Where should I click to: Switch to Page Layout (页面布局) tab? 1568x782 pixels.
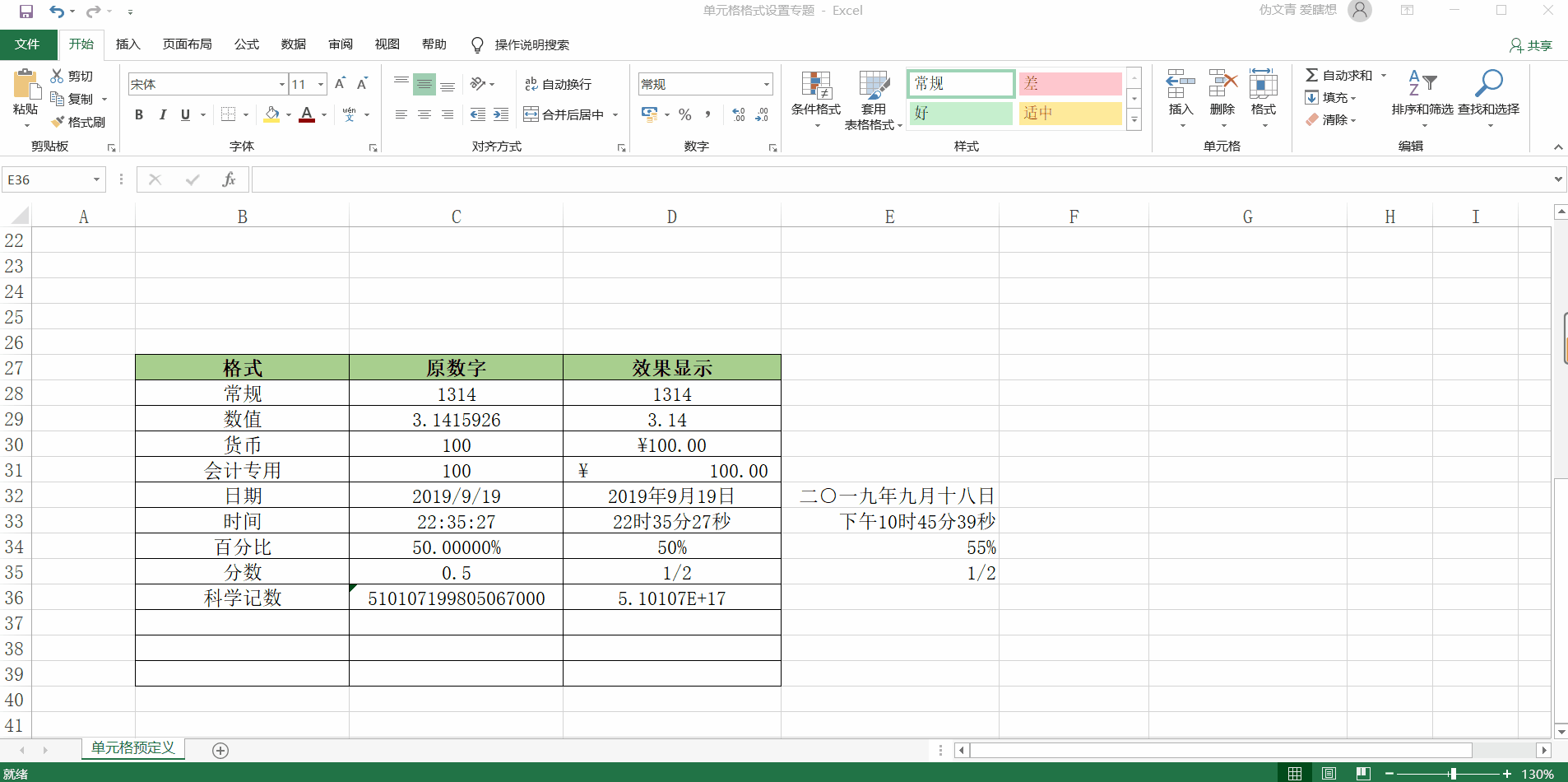point(187,44)
